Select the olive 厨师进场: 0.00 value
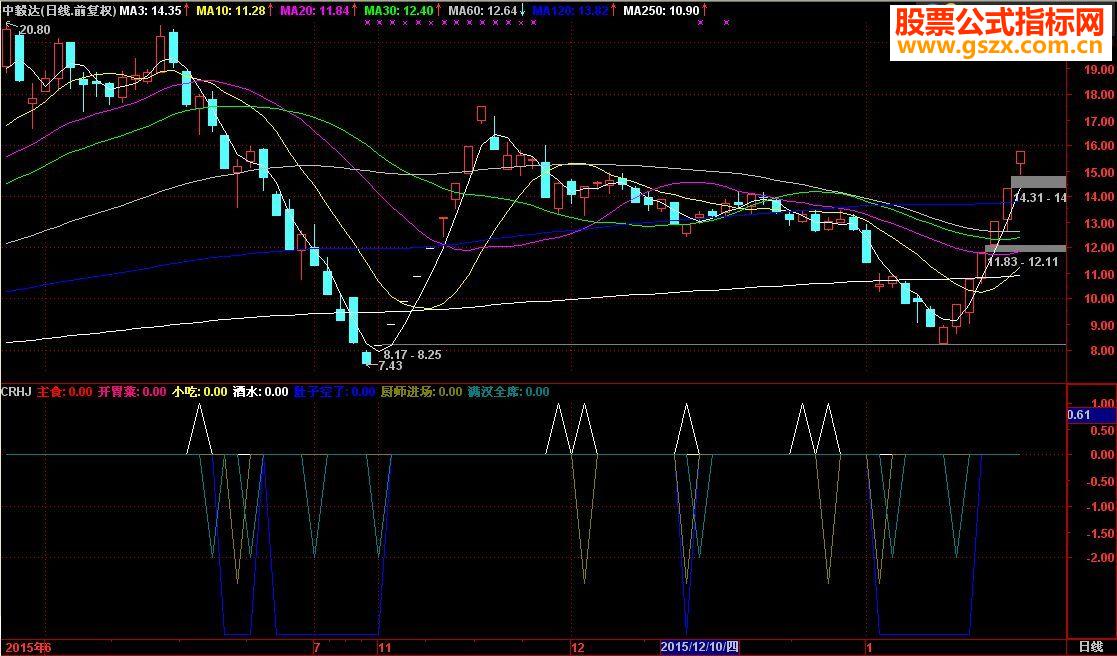The height and width of the screenshot is (656, 1117). tap(421, 392)
